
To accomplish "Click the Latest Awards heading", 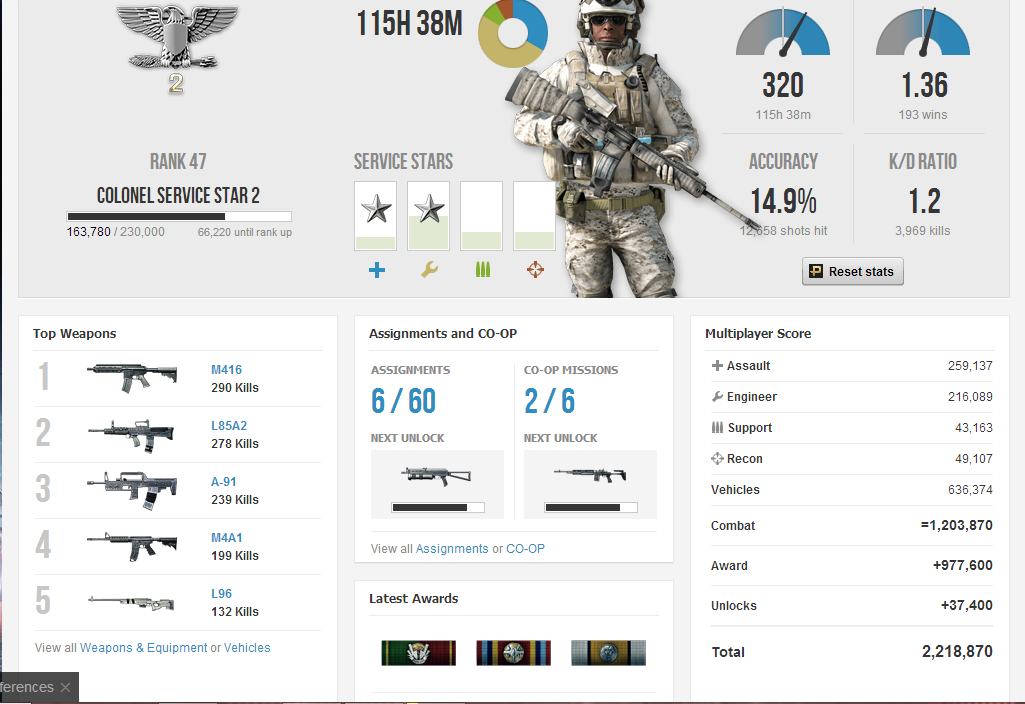I will tap(413, 598).
